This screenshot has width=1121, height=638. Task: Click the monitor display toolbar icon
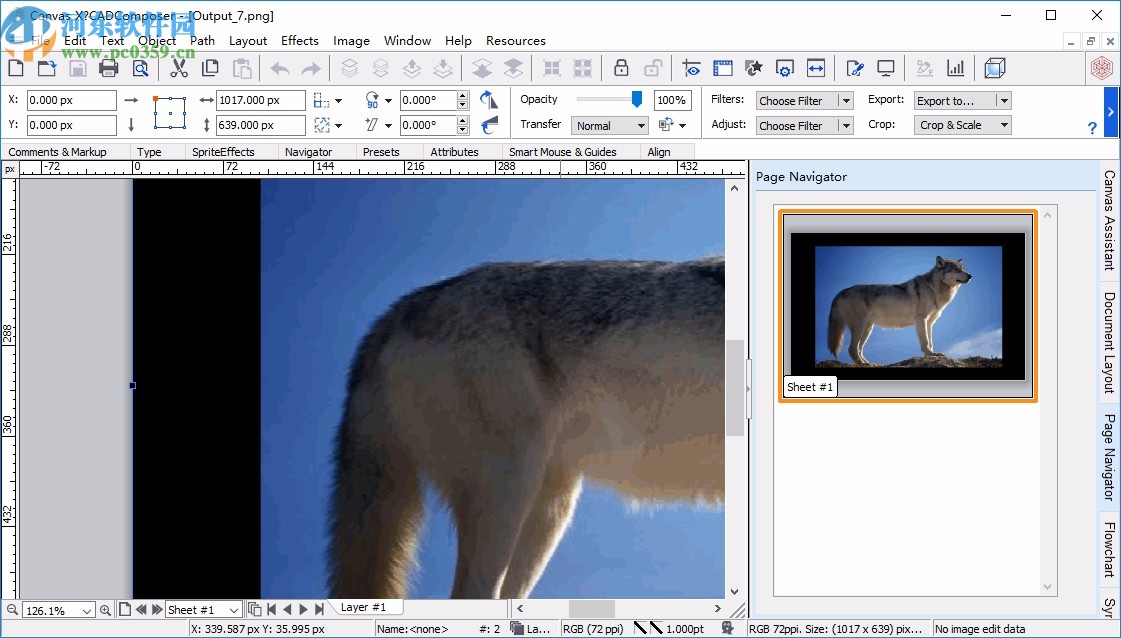coord(886,68)
